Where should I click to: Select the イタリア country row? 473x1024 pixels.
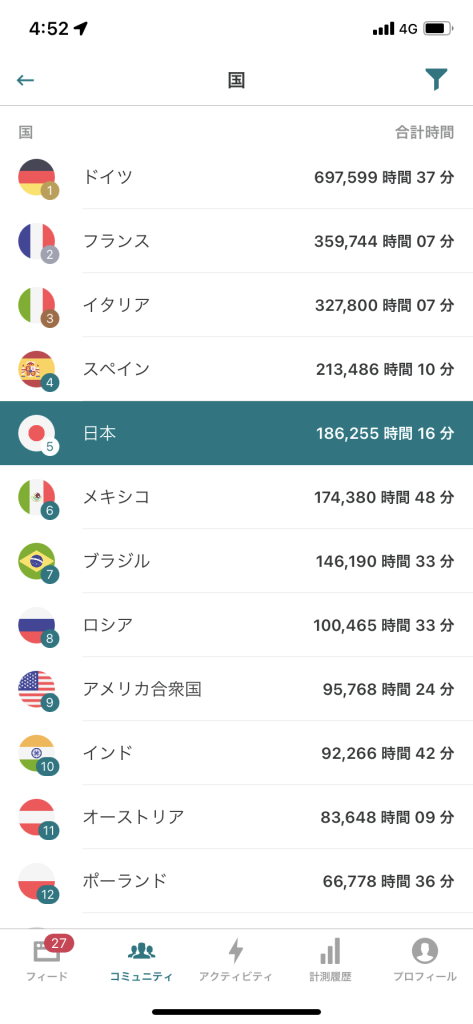point(236,305)
